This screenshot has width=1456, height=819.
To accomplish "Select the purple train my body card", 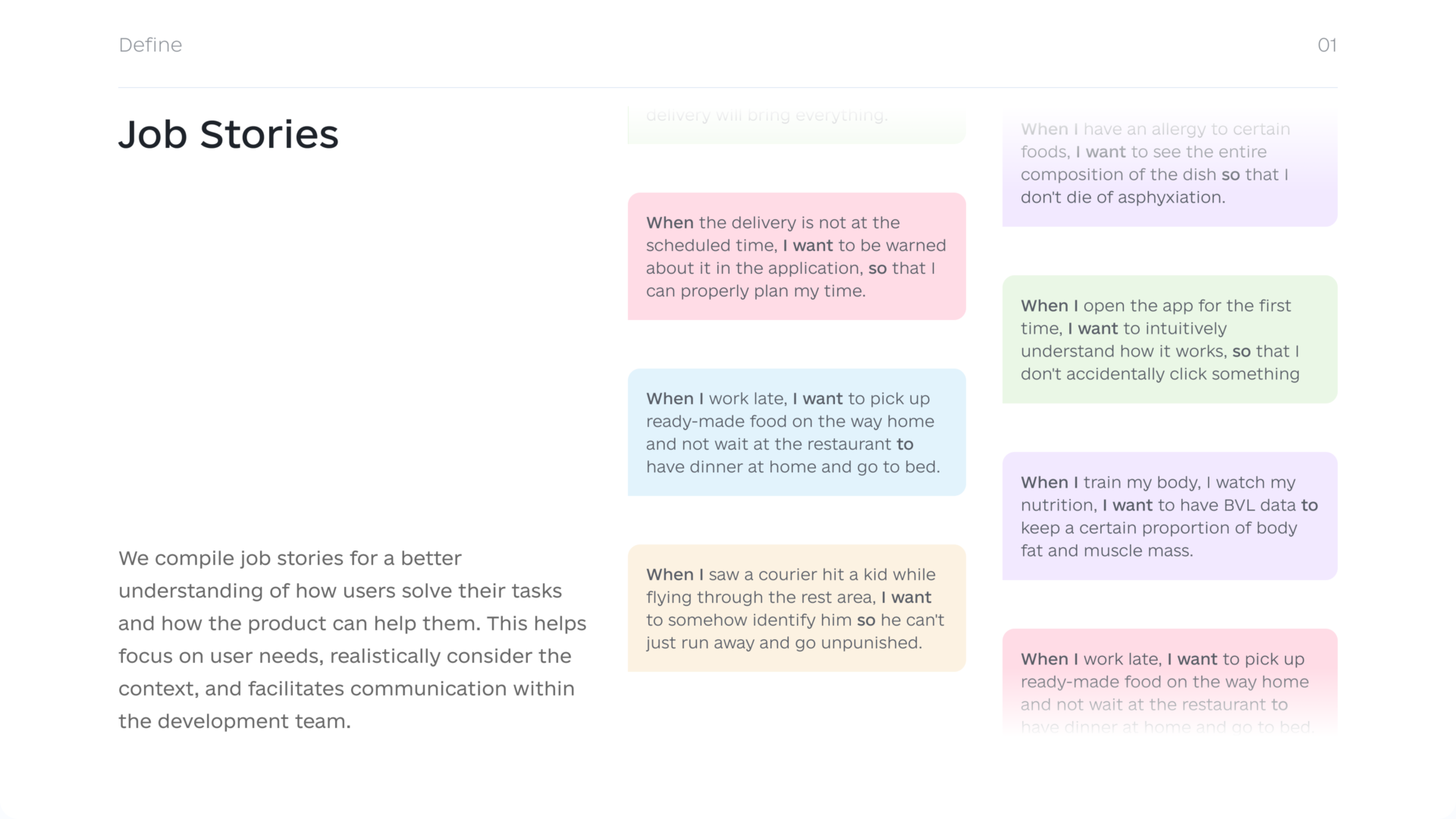I will click(x=1169, y=516).
